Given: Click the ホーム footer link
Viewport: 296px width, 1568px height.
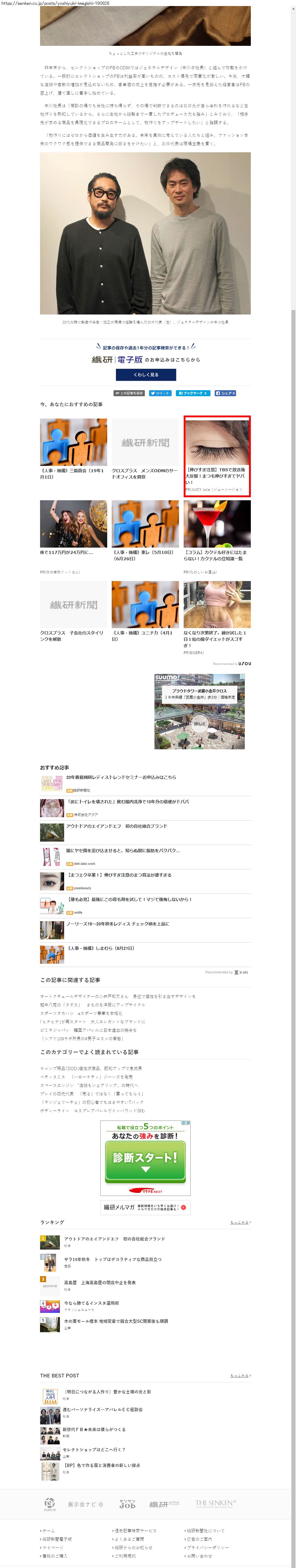Looking at the screenshot, I should coord(48,1530).
